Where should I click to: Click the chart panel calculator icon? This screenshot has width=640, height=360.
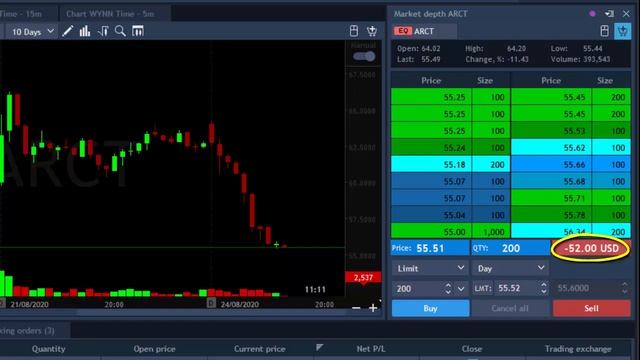click(354, 31)
